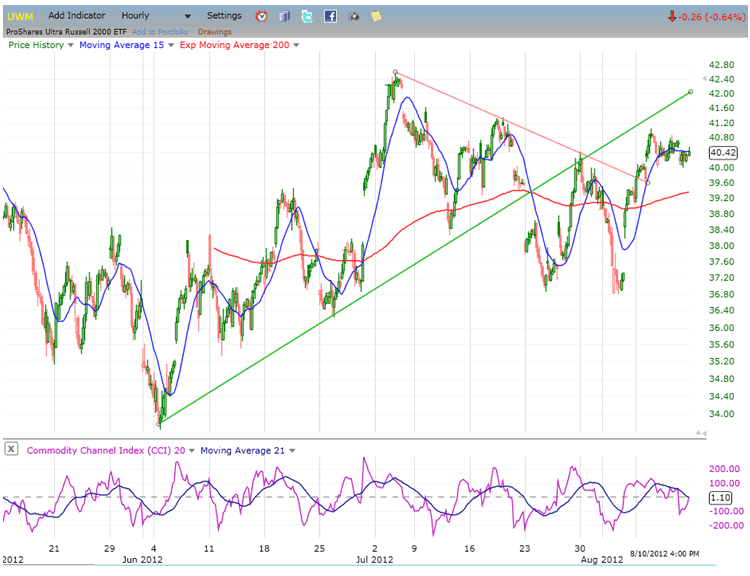Click the UWM ticker symbol field
The width and height of the screenshot is (750, 576).
(x=20, y=16)
